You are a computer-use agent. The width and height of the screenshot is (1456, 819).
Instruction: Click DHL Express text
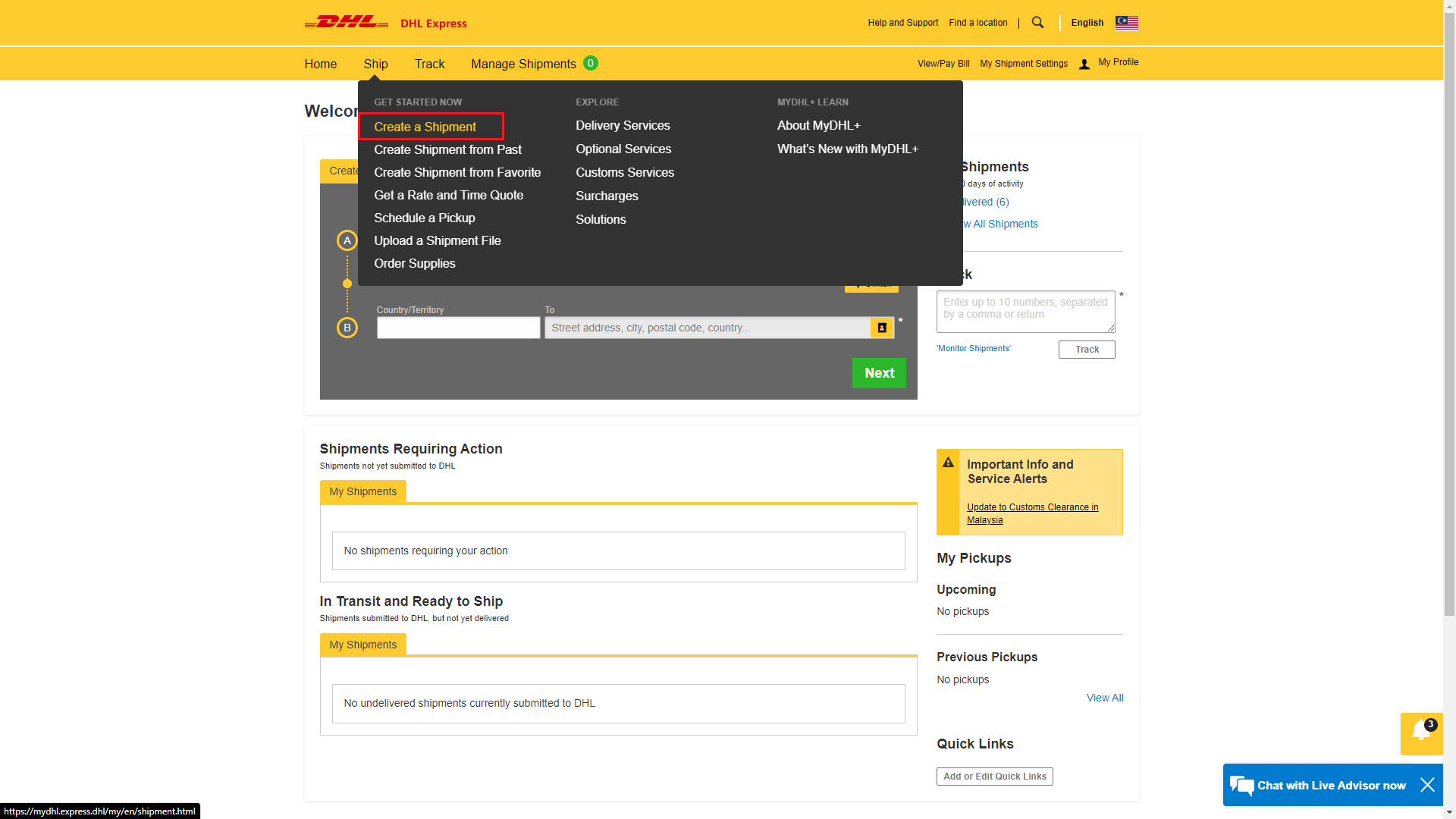coord(434,24)
